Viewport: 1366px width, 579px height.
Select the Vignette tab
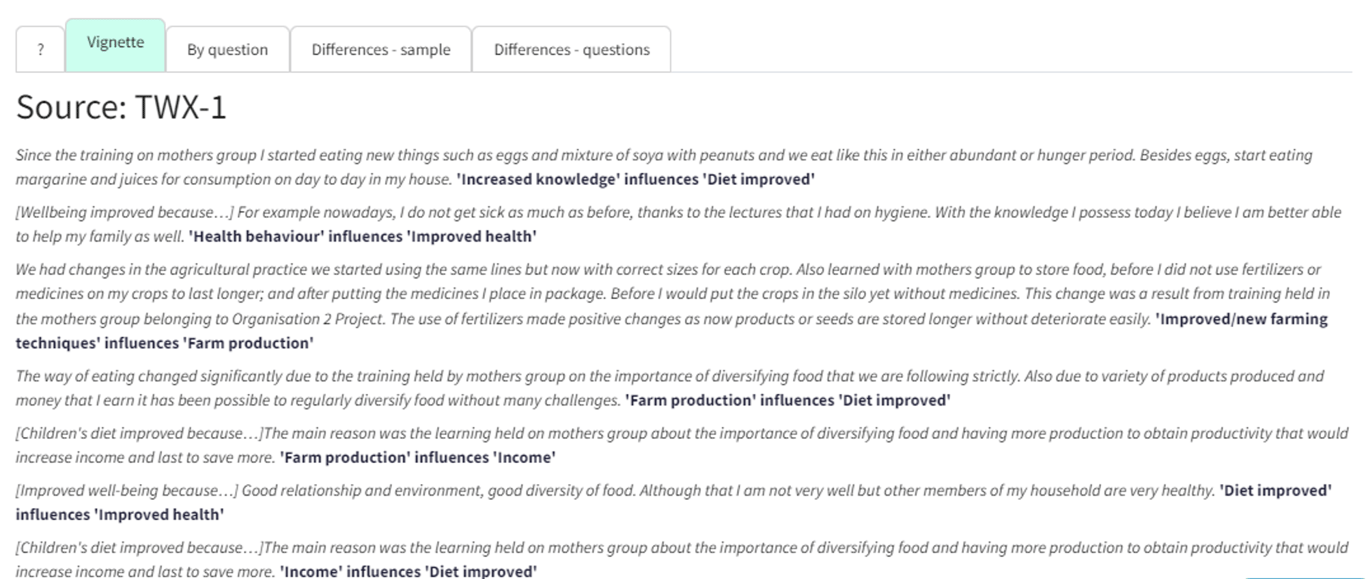point(115,45)
